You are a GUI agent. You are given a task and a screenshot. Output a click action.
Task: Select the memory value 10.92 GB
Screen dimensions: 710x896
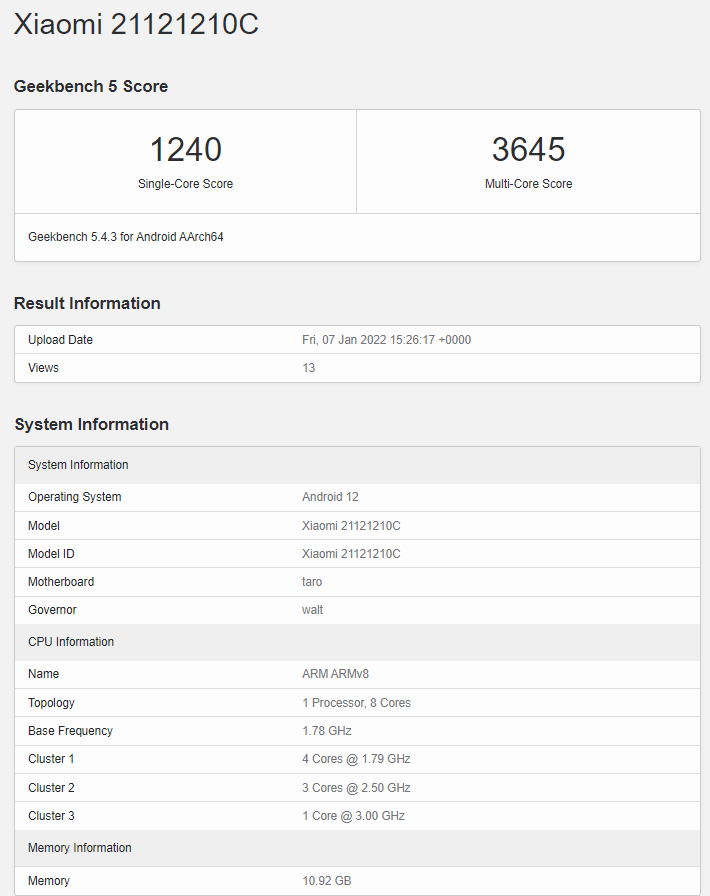326,881
